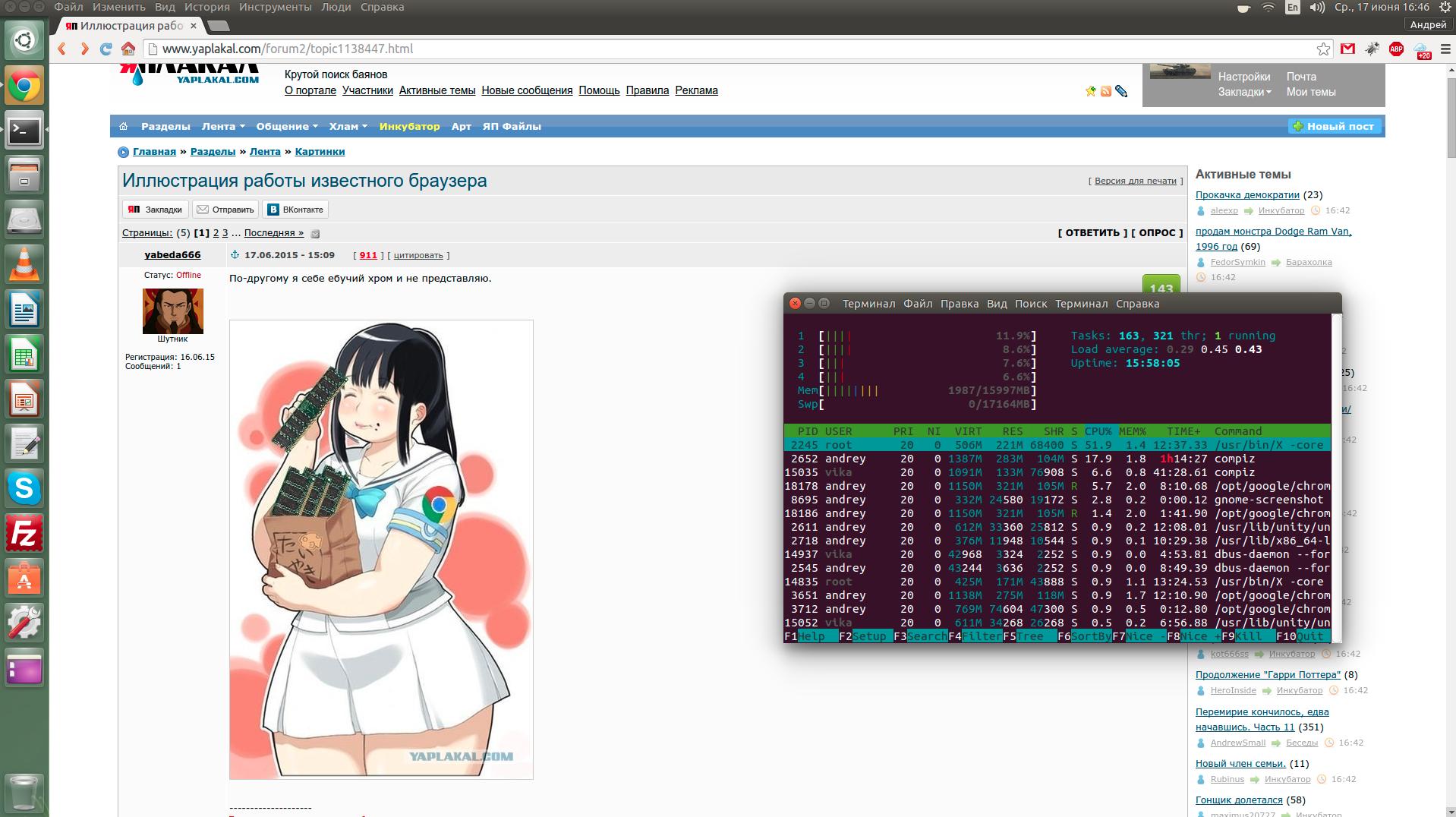
Task: Open Chrome's hamburger menu
Action: tap(1445, 49)
